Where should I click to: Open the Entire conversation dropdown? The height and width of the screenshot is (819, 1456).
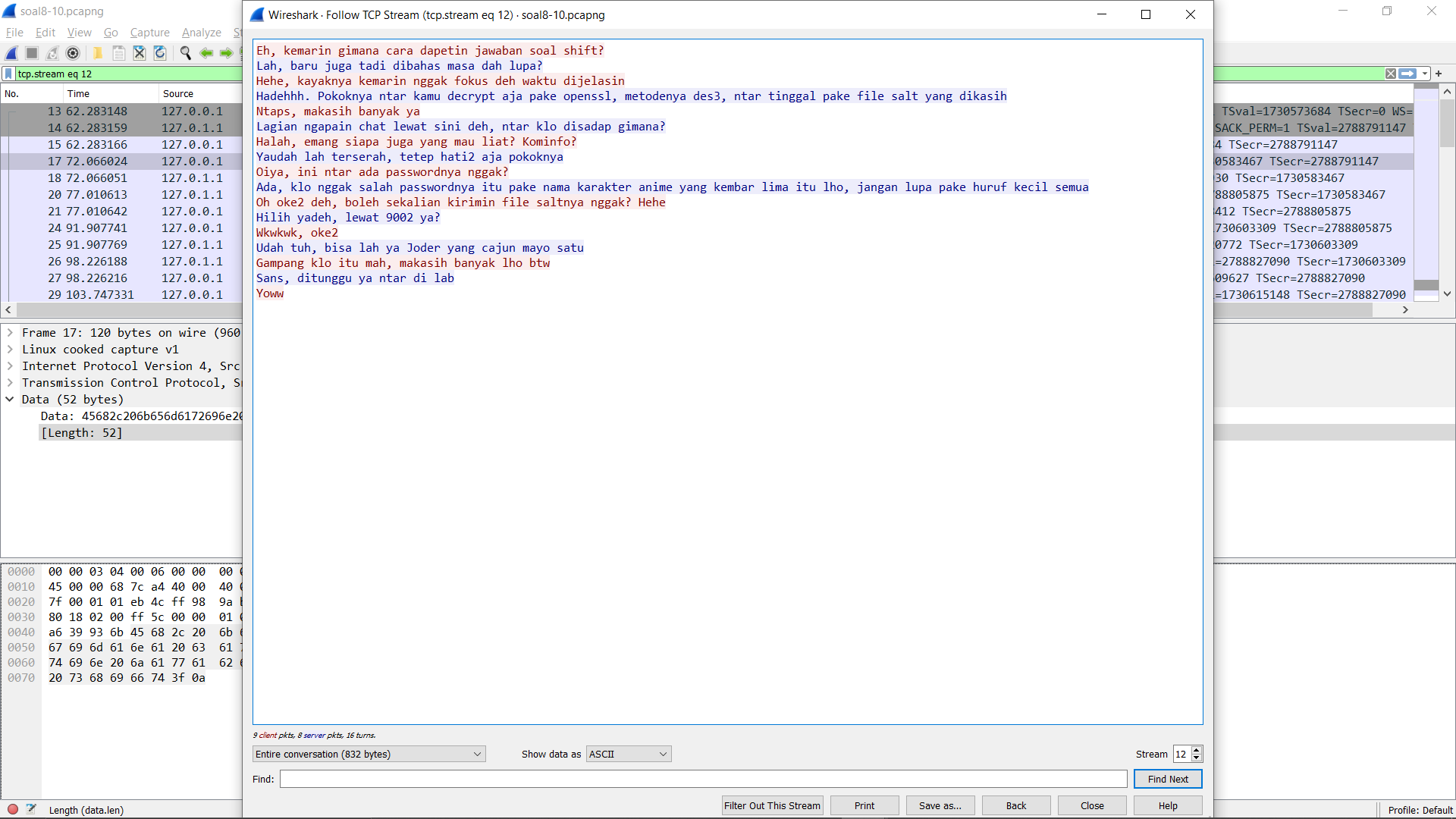click(x=369, y=754)
